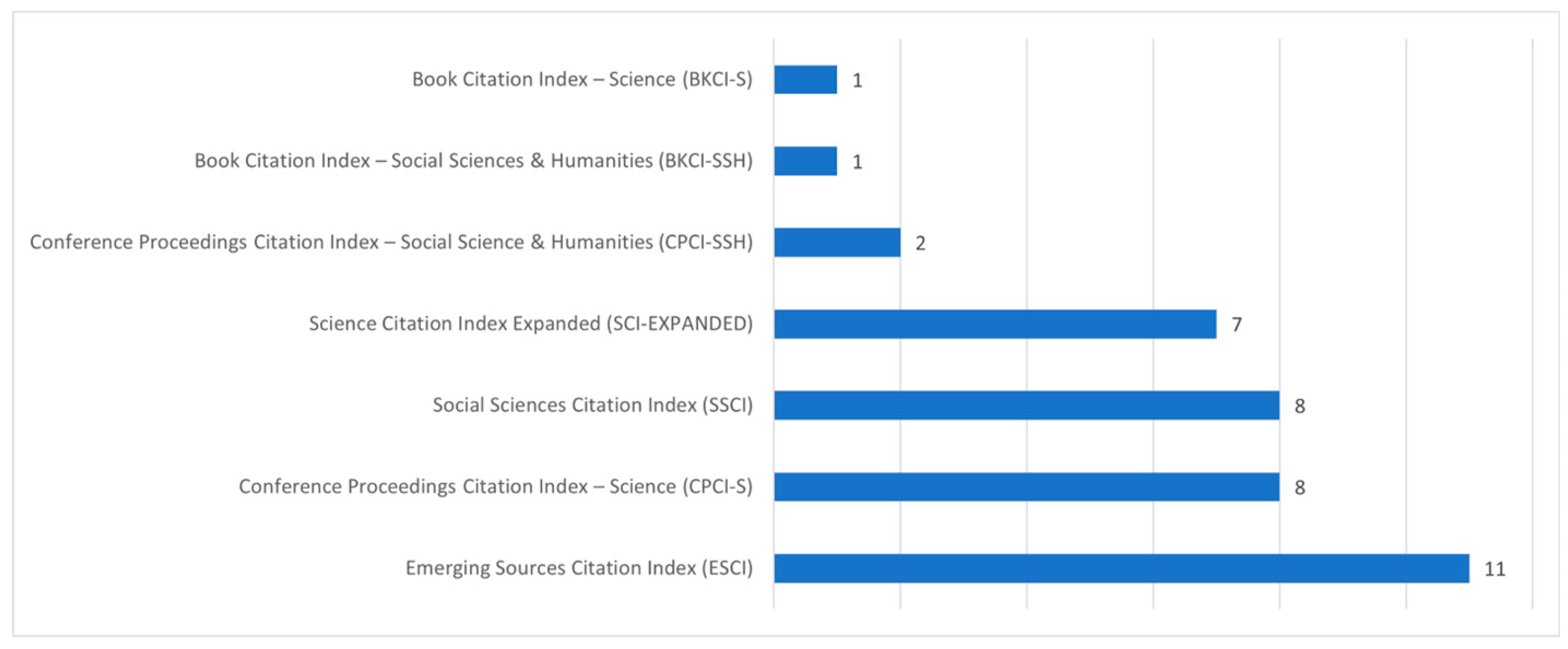Click the data value 8 beside CPCI-S bar
The height and width of the screenshot is (649, 1568).
tap(1299, 488)
